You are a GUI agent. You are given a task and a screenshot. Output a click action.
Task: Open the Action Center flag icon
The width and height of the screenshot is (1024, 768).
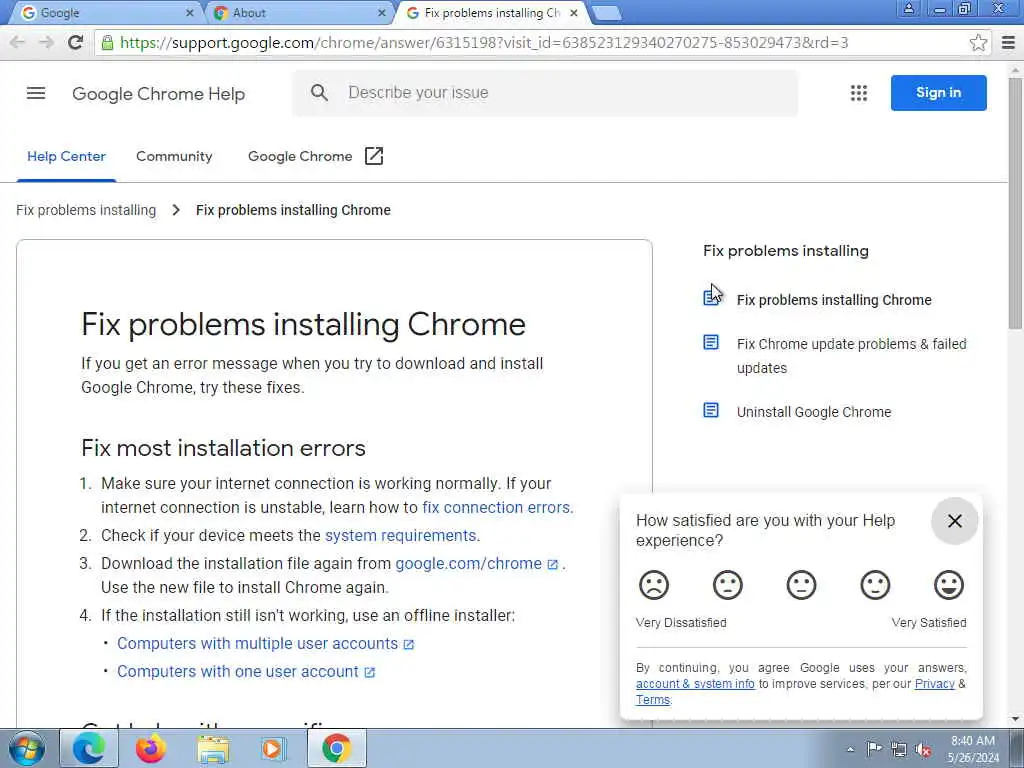coord(874,748)
